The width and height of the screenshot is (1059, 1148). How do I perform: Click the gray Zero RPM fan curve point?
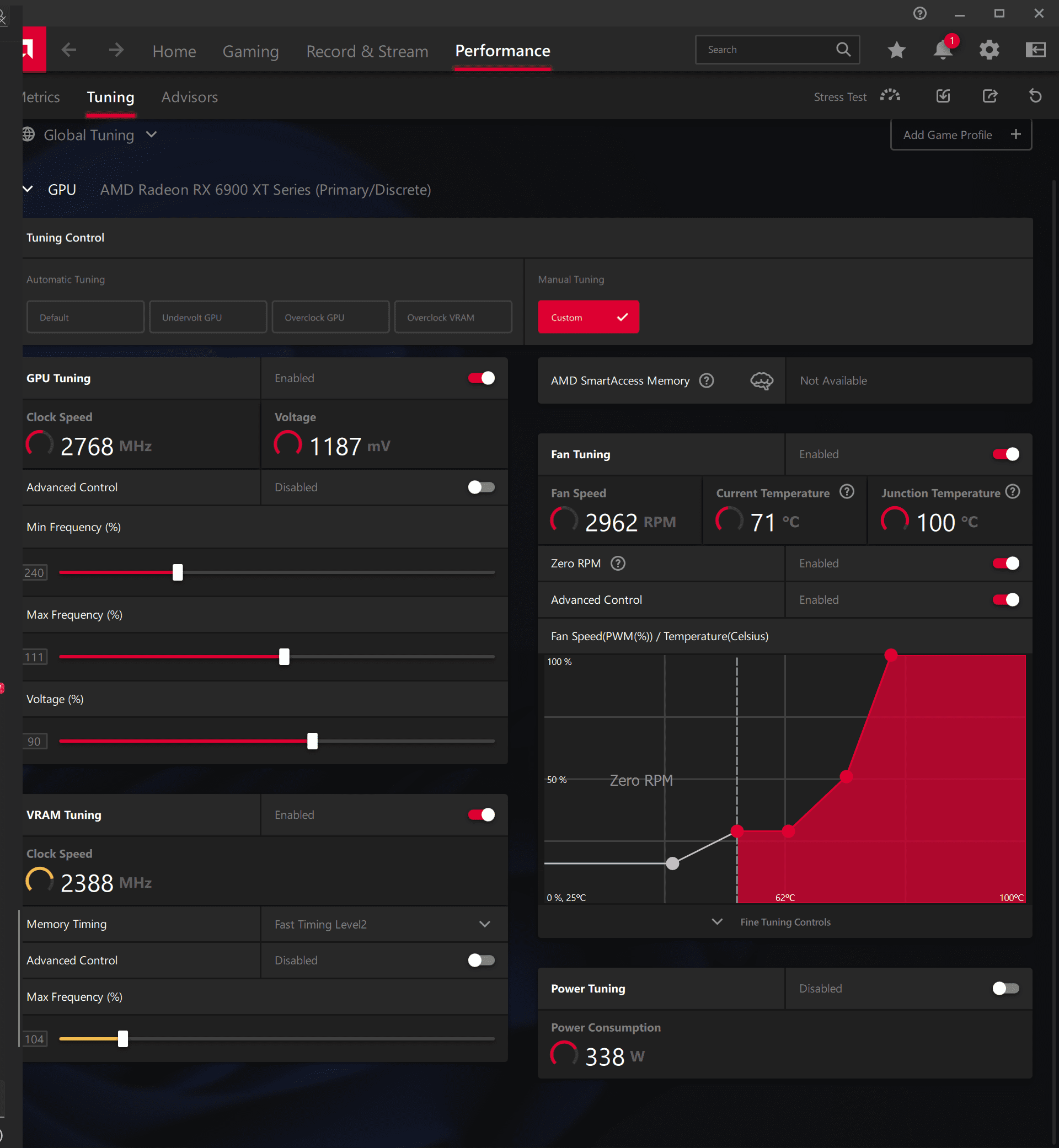673,863
